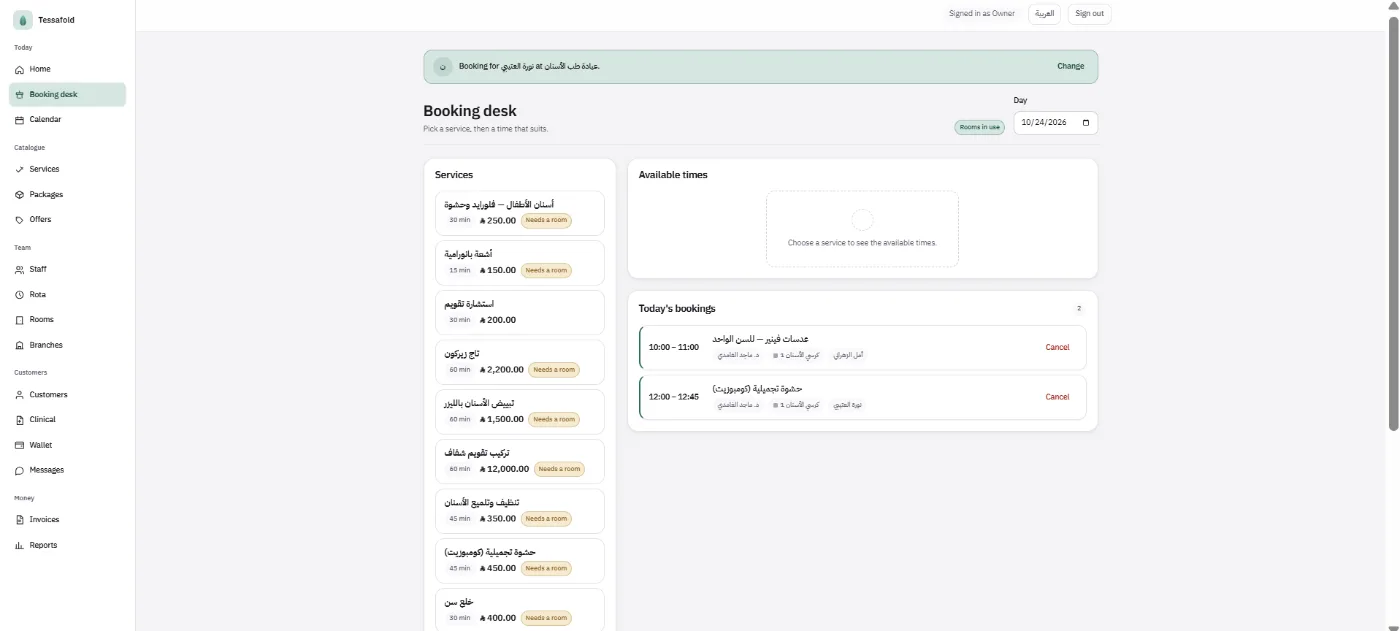Image resolution: width=1400 pixels, height=631 pixels.
Task: Pick the تركيب تقويم شفاف service
Action: (x=520, y=462)
